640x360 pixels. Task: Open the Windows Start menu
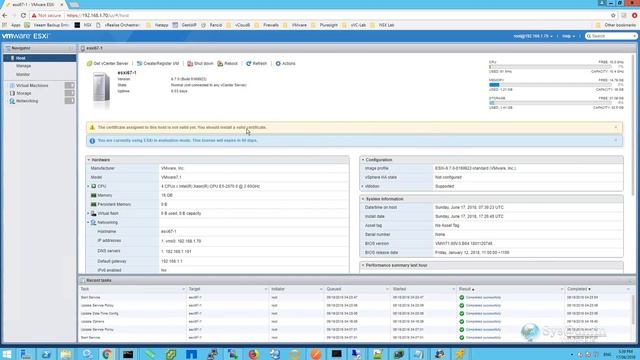click(x=7, y=354)
